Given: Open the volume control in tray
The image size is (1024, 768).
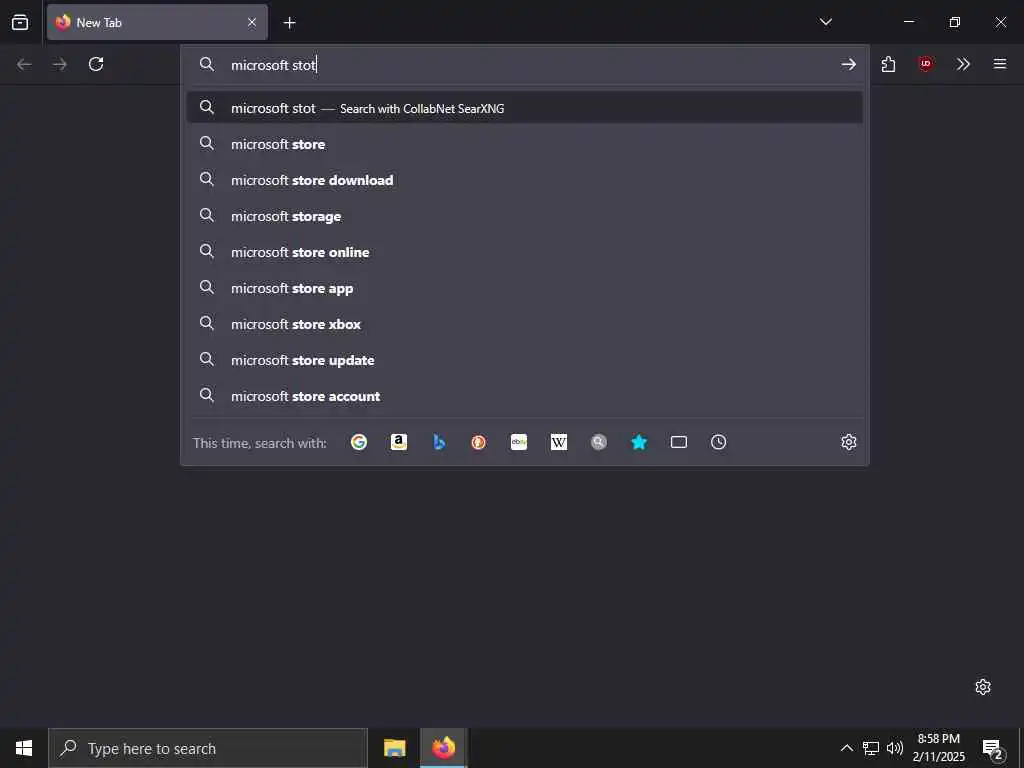Looking at the screenshot, I should 895,748.
